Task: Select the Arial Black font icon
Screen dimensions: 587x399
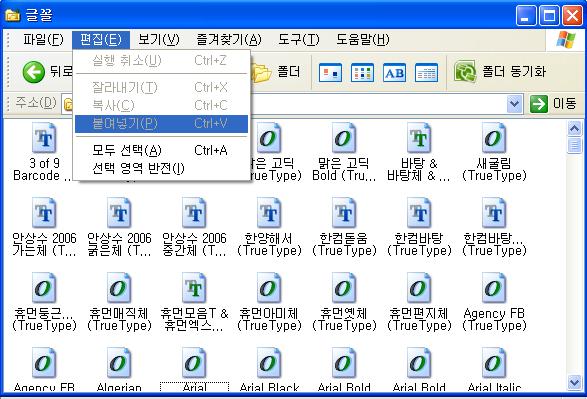Action: pos(269,363)
